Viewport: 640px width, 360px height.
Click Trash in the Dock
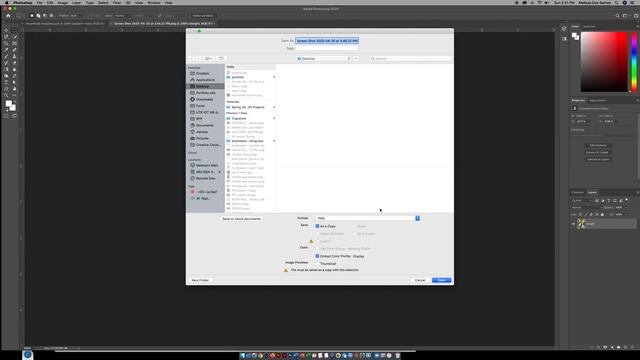click(398, 356)
